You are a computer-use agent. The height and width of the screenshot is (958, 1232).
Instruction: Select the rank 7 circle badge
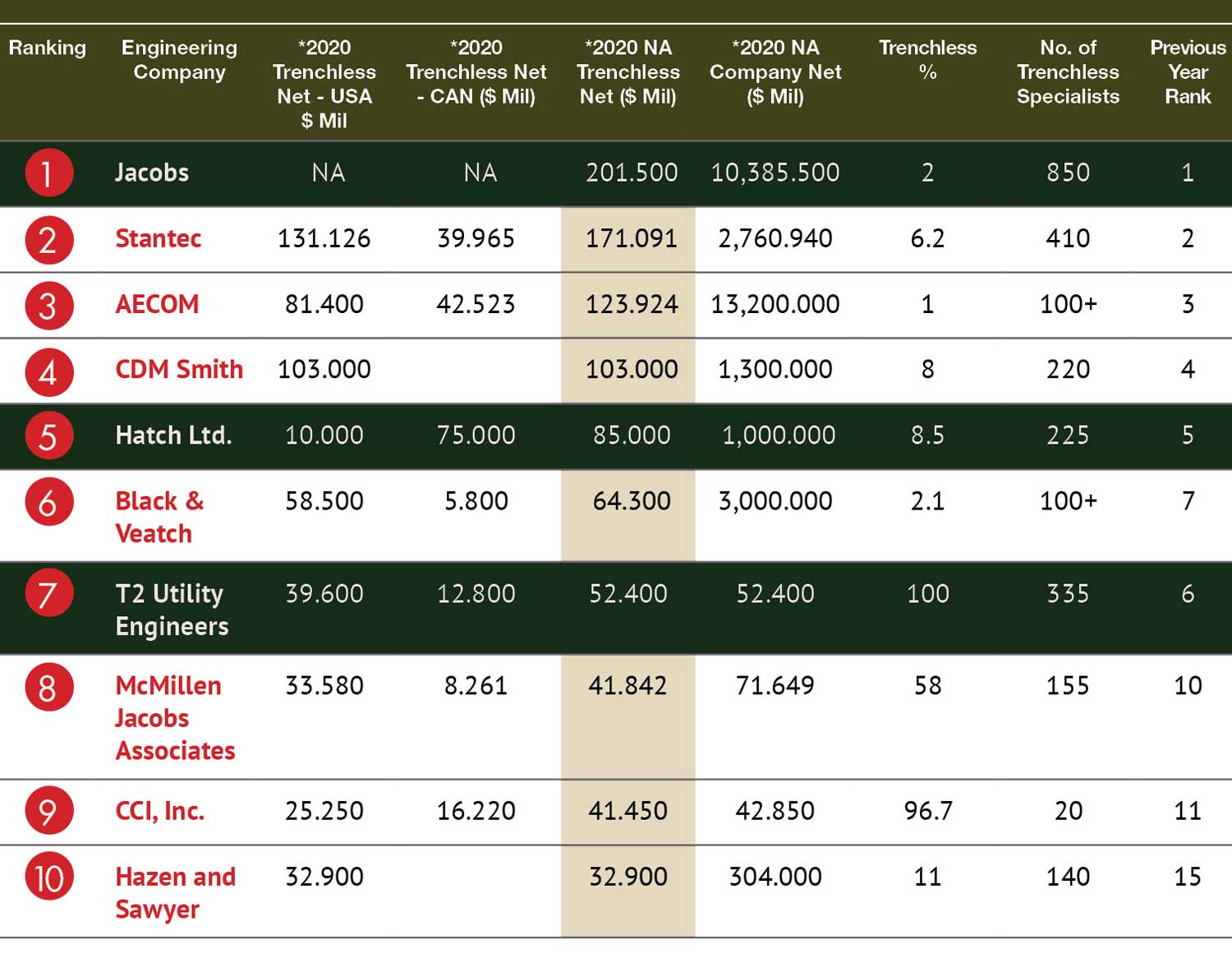point(48,594)
